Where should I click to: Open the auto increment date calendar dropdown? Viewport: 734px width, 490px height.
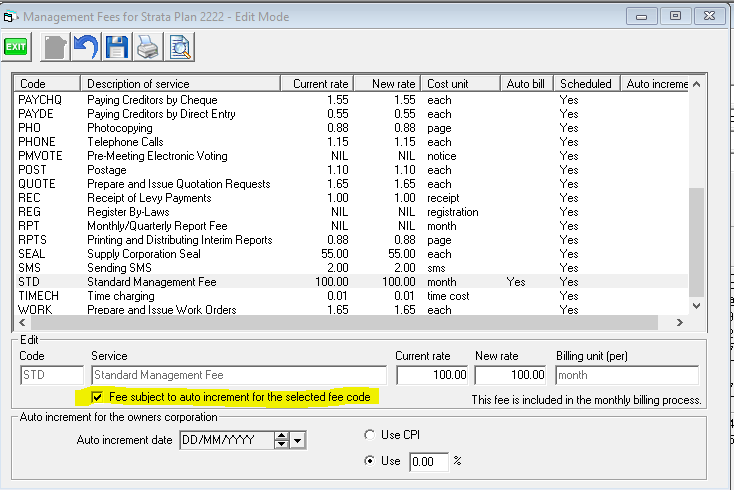point(298,440)
